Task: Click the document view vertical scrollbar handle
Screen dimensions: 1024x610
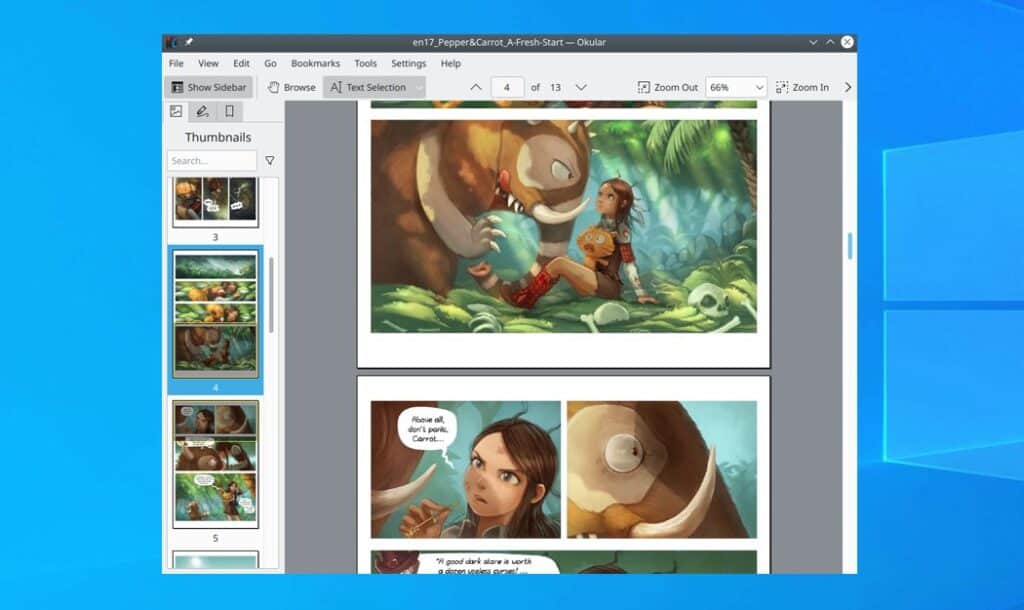Action: pos(850,246)
